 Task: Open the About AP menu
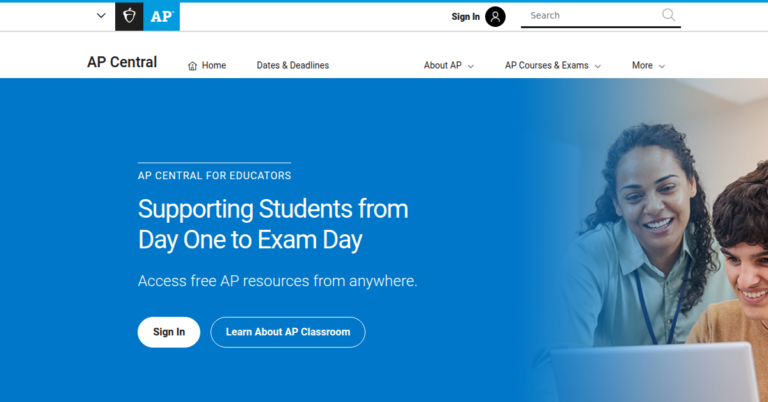point(449,66)
